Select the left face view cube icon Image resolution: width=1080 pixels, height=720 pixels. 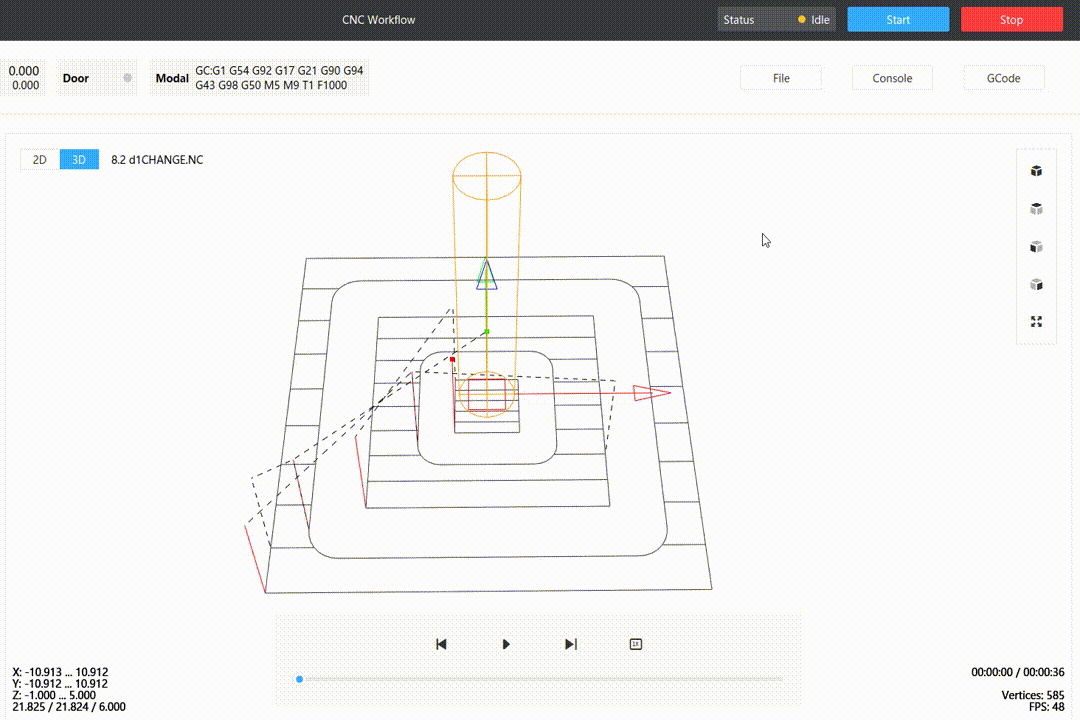[1037, 247]
